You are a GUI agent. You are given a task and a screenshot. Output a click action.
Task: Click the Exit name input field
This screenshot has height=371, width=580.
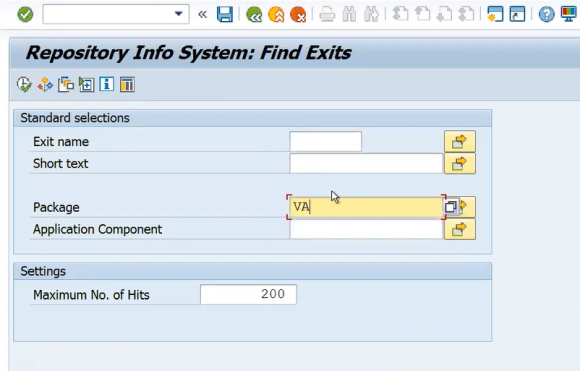coord(326,141)
